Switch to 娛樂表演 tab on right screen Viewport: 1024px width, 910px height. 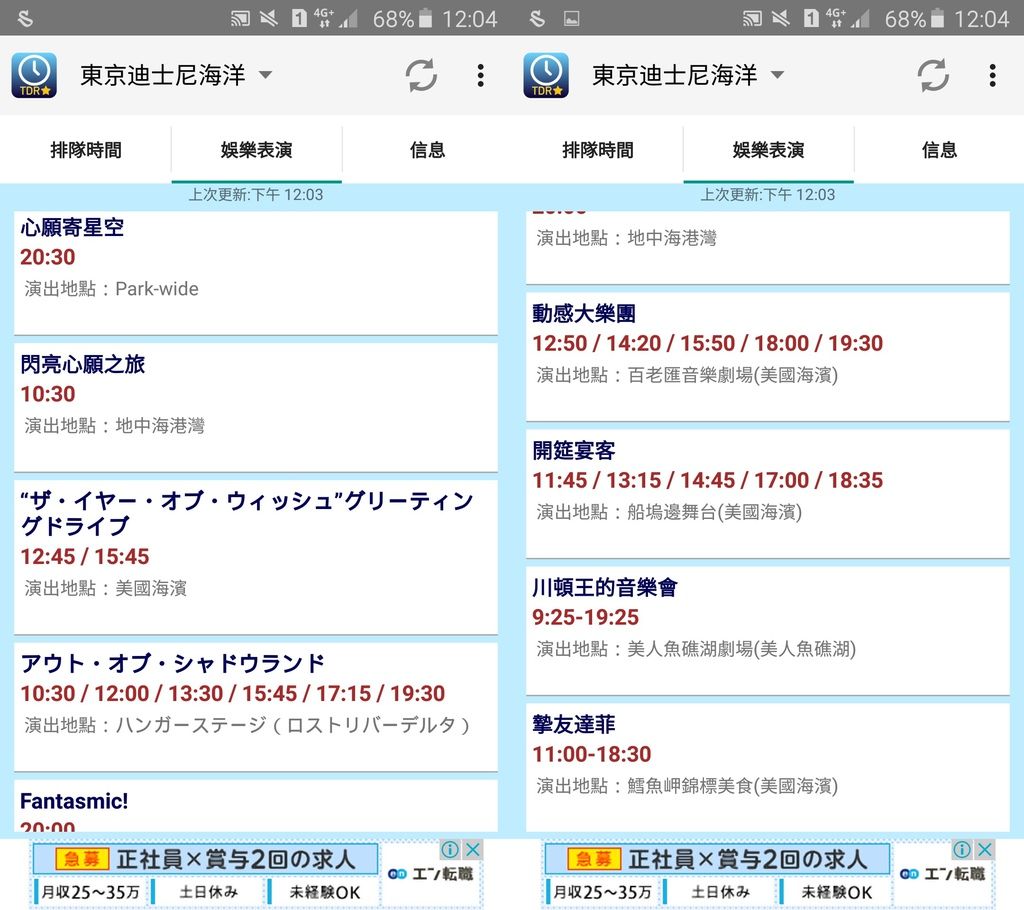(x=769, y=150)
